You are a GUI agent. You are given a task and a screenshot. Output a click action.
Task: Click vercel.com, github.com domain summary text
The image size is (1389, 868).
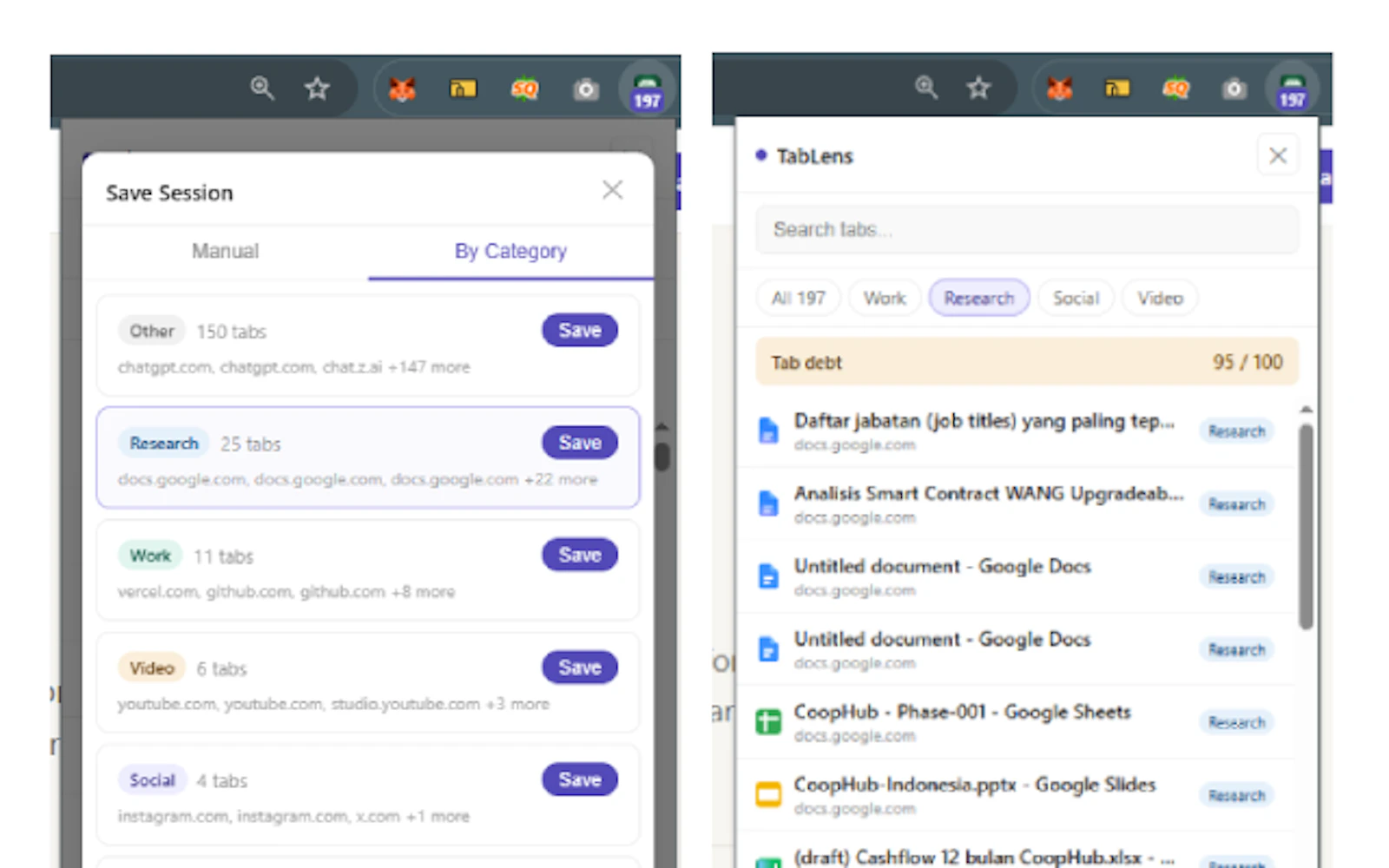click(286, 592)
